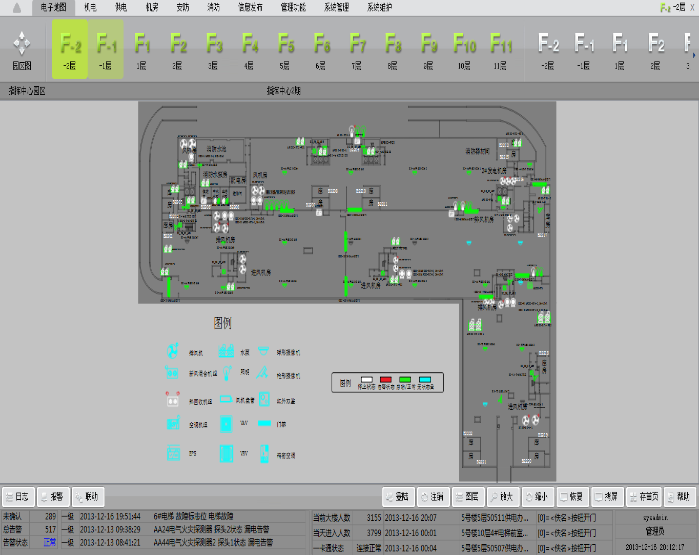This screenshot has width=699, height=557.
Task: Select the AA24电气火灾探测器 alarm row
Action: tap(185, 529)
